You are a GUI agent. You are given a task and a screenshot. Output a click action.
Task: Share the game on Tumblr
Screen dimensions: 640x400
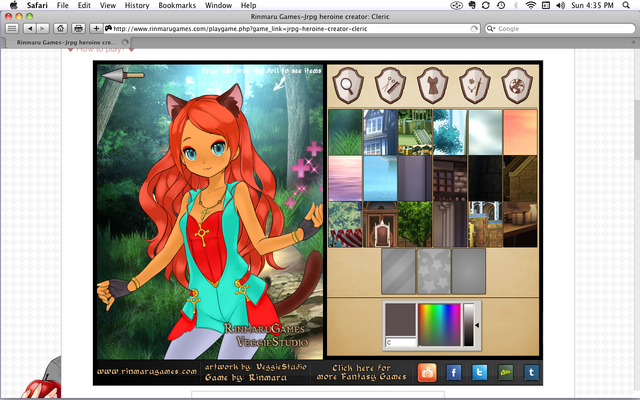(x=531, y=372)
